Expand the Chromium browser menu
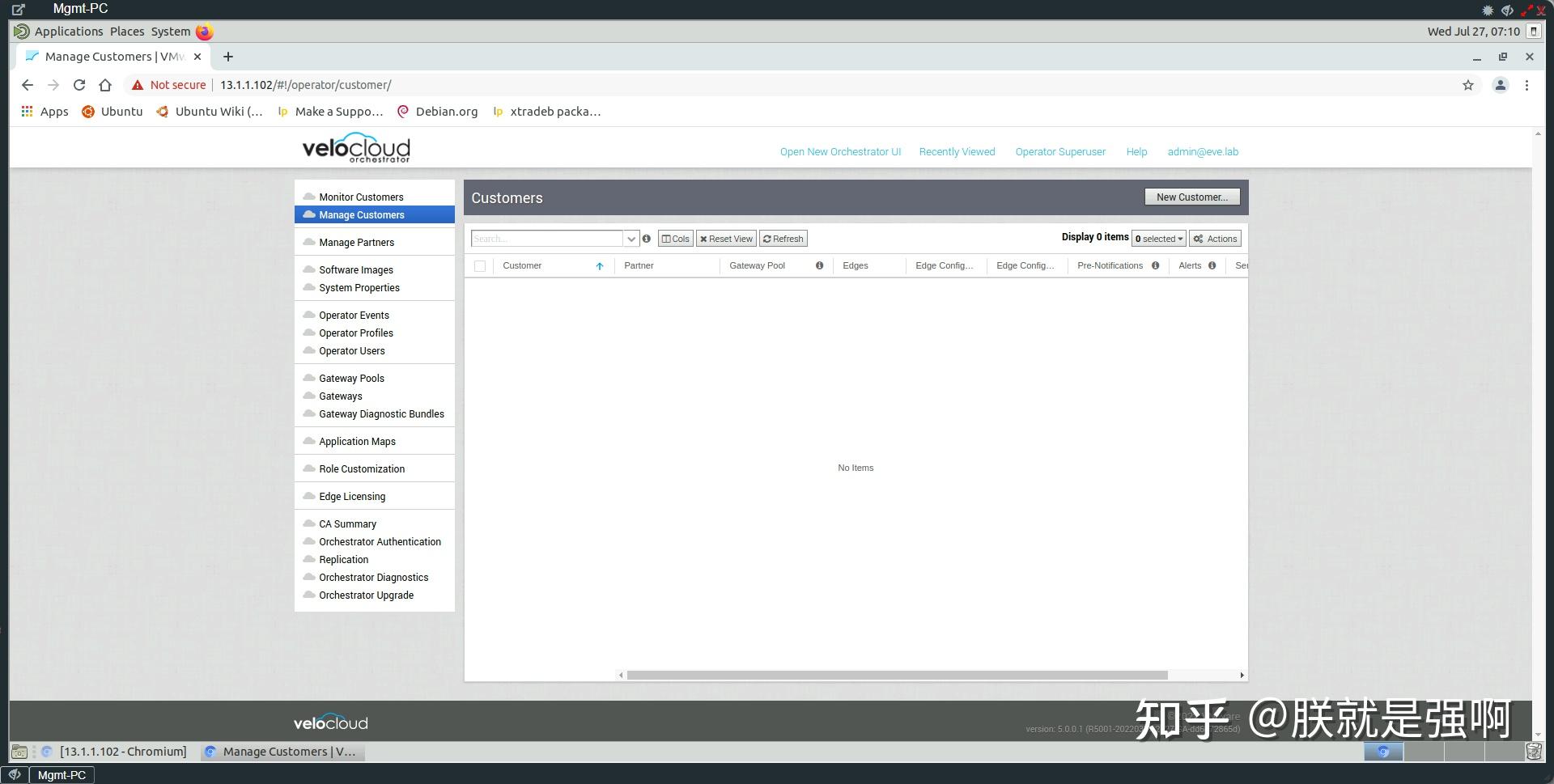The height and width of the screenshot is (784, 1554). [x=1527, y=84]
